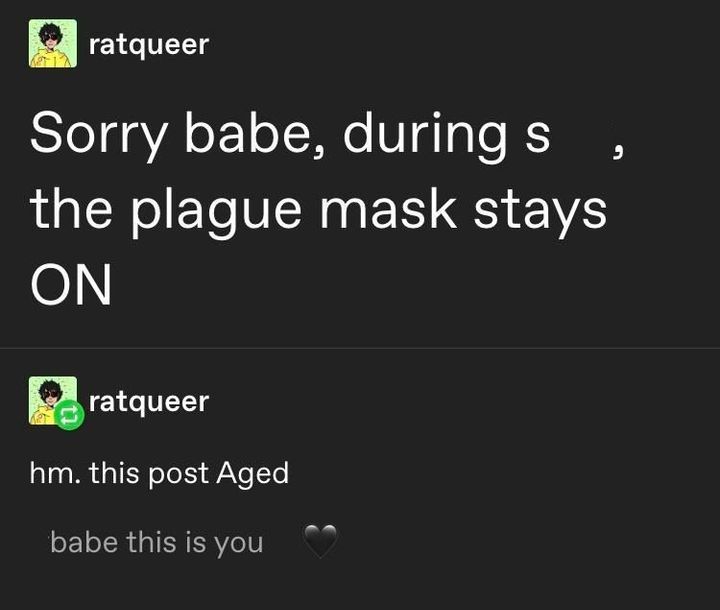The height and width of the screenshot is (610, 720).
Task: Click the reblogger's avatar beside the reblog badge
Action: tap(51, 399)
